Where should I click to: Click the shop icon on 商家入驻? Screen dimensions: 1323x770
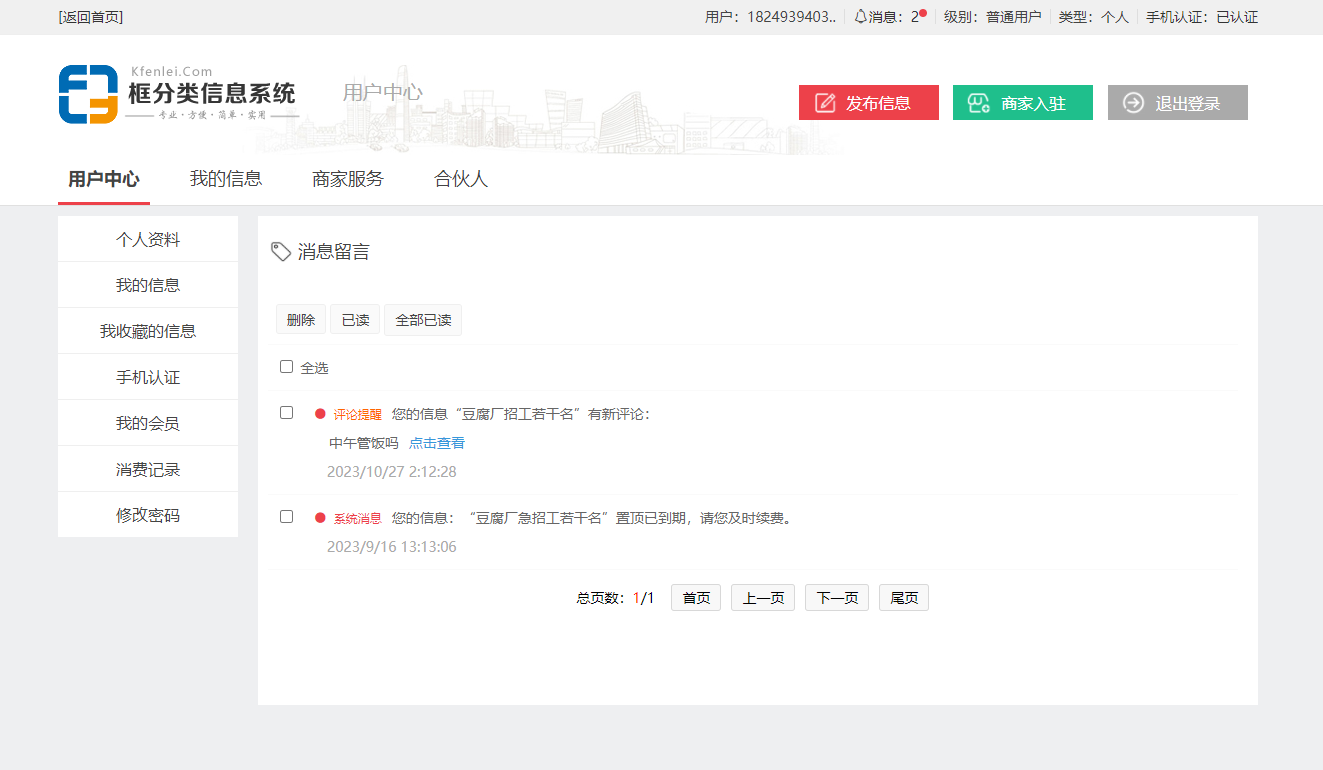point(979,103)
